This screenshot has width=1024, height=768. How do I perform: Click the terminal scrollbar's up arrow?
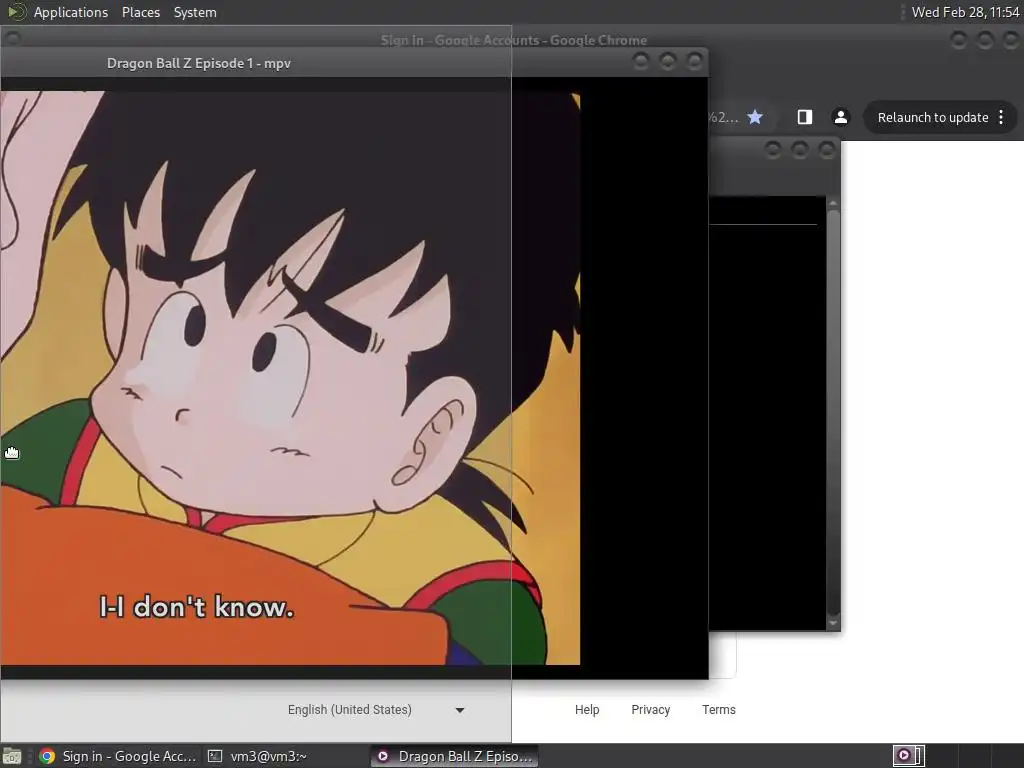pyautogui.click(x=833, y=204)
